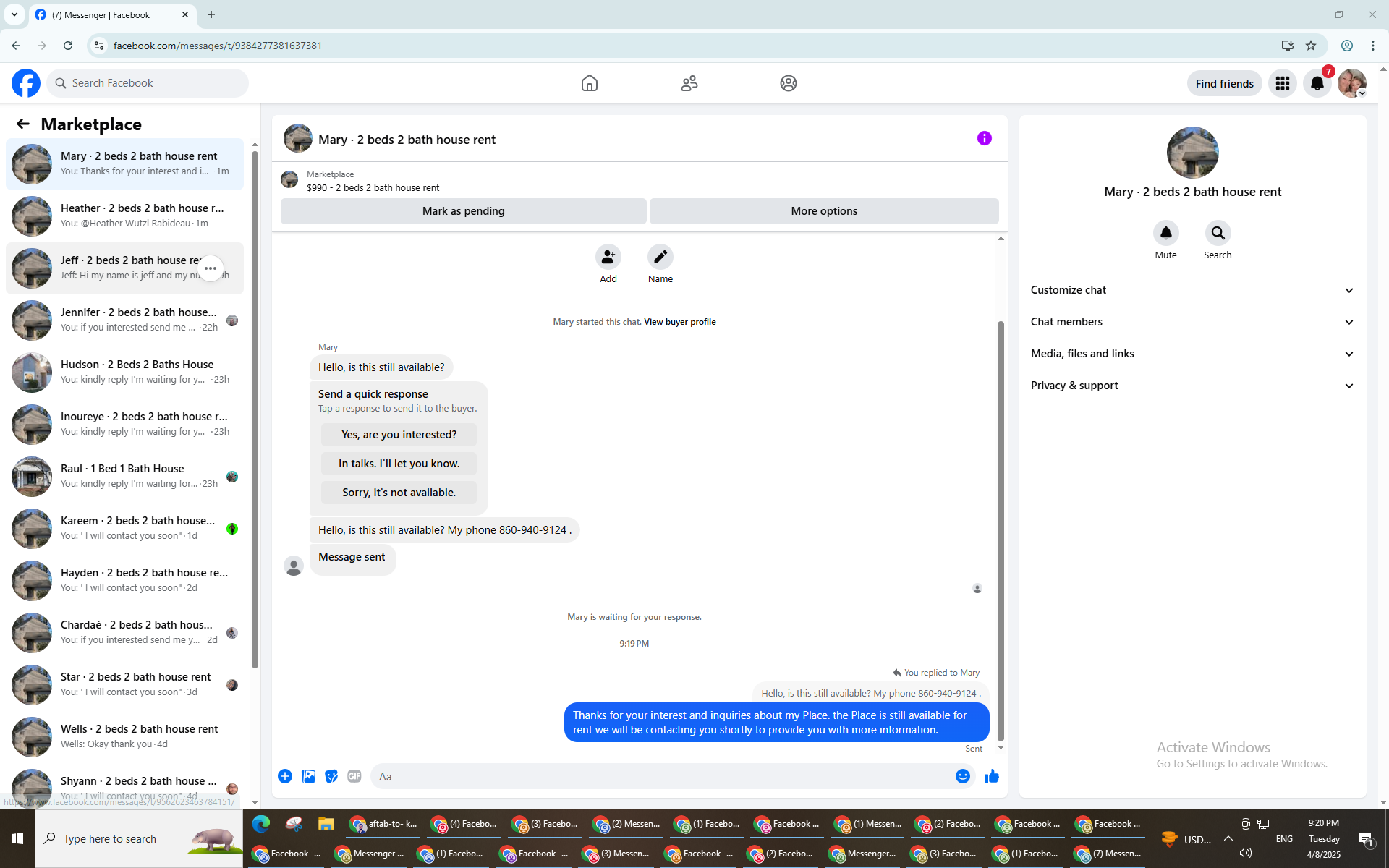Image resolution: width=1389 pixels, height=868 pixels.
Task: Go to the Facebook Home tab
Action: tap(589, 83)
